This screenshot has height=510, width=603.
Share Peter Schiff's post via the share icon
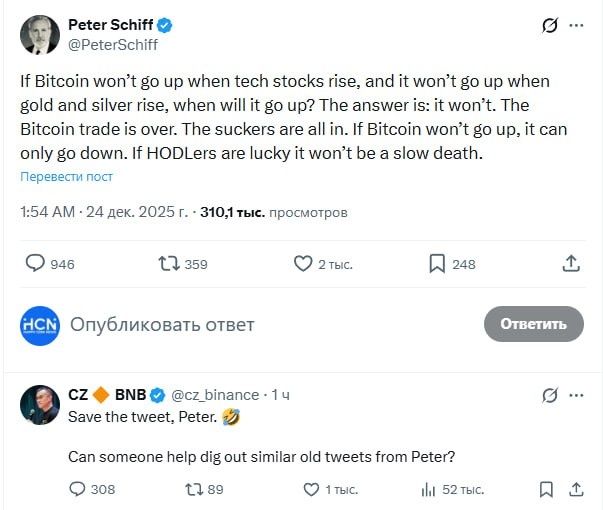[x=571, y=263]
